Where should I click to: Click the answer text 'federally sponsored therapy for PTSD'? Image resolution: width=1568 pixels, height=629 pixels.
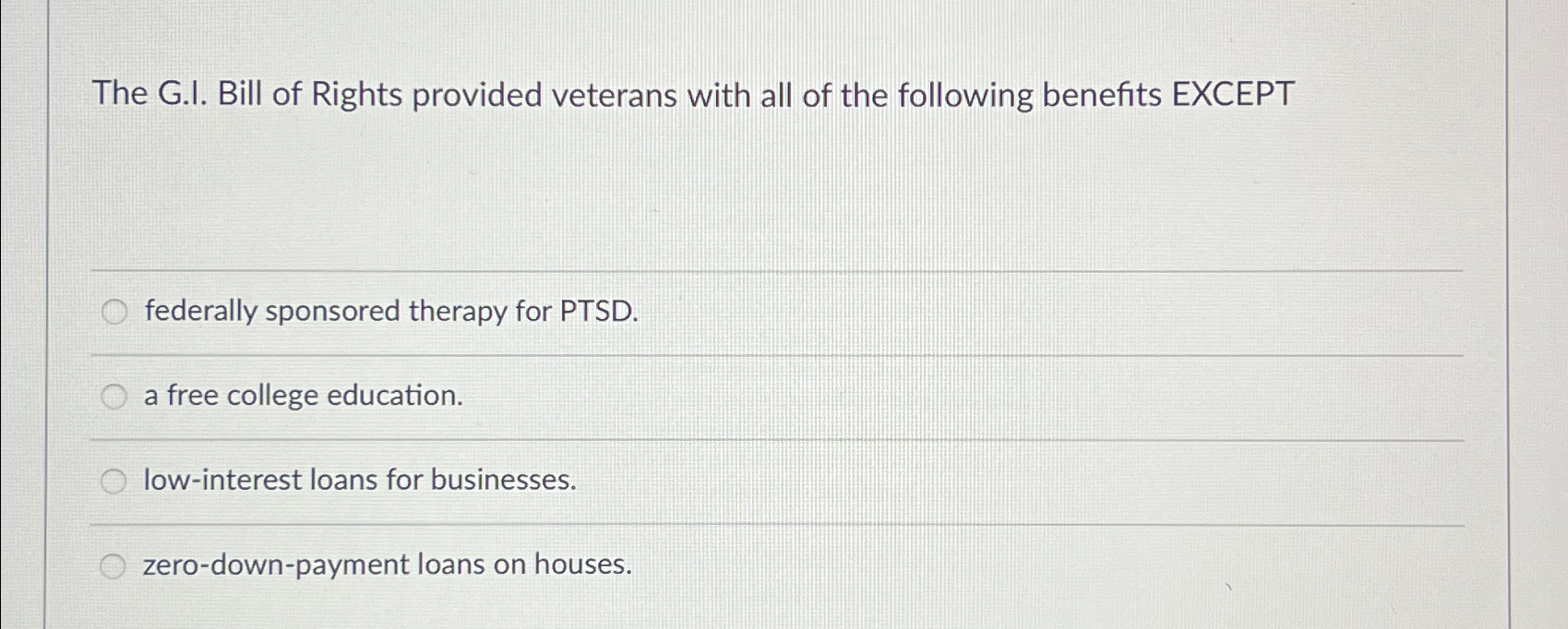[x=391, y=312]
